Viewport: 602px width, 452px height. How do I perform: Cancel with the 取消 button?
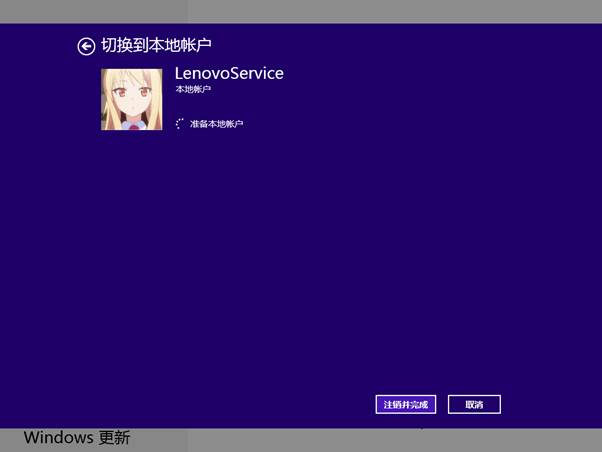click(x=474, y=404)
